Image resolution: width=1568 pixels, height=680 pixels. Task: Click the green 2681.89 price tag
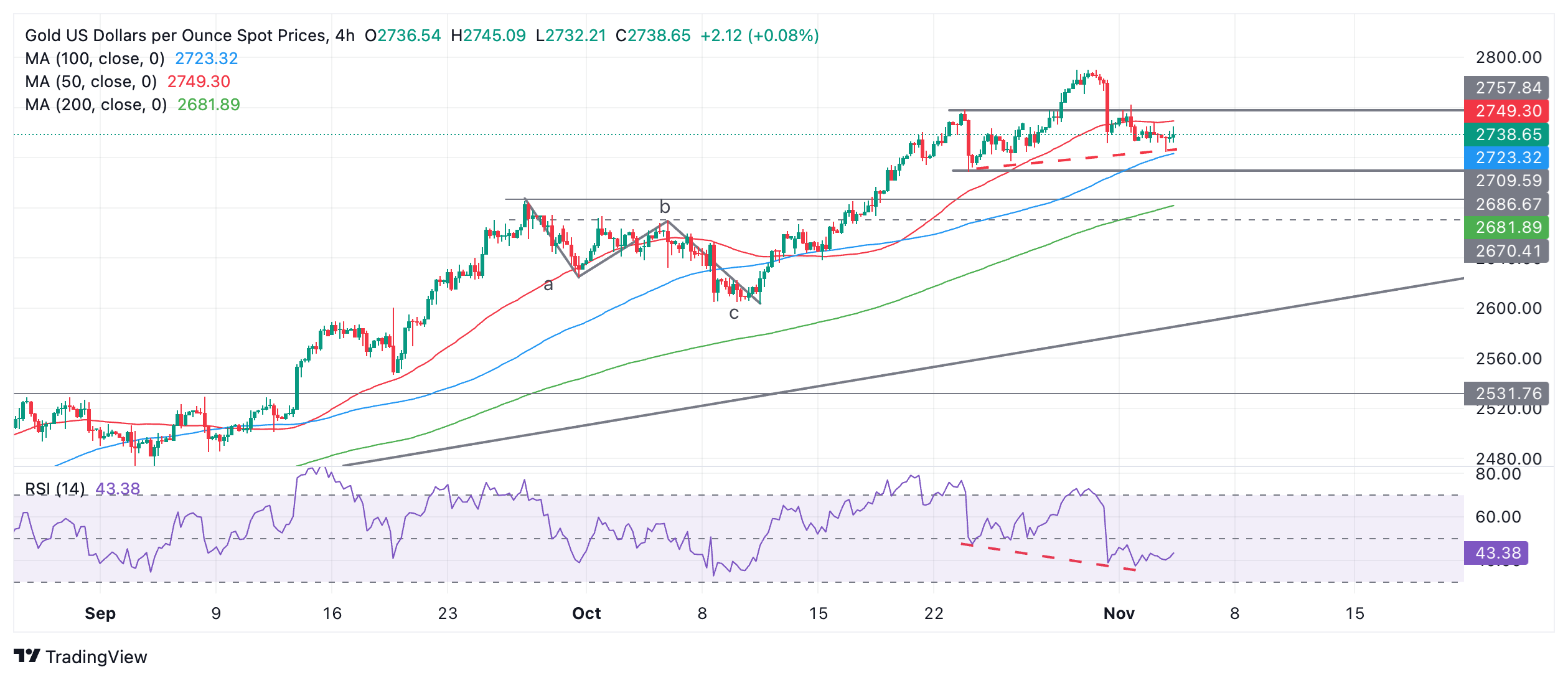1508,227
